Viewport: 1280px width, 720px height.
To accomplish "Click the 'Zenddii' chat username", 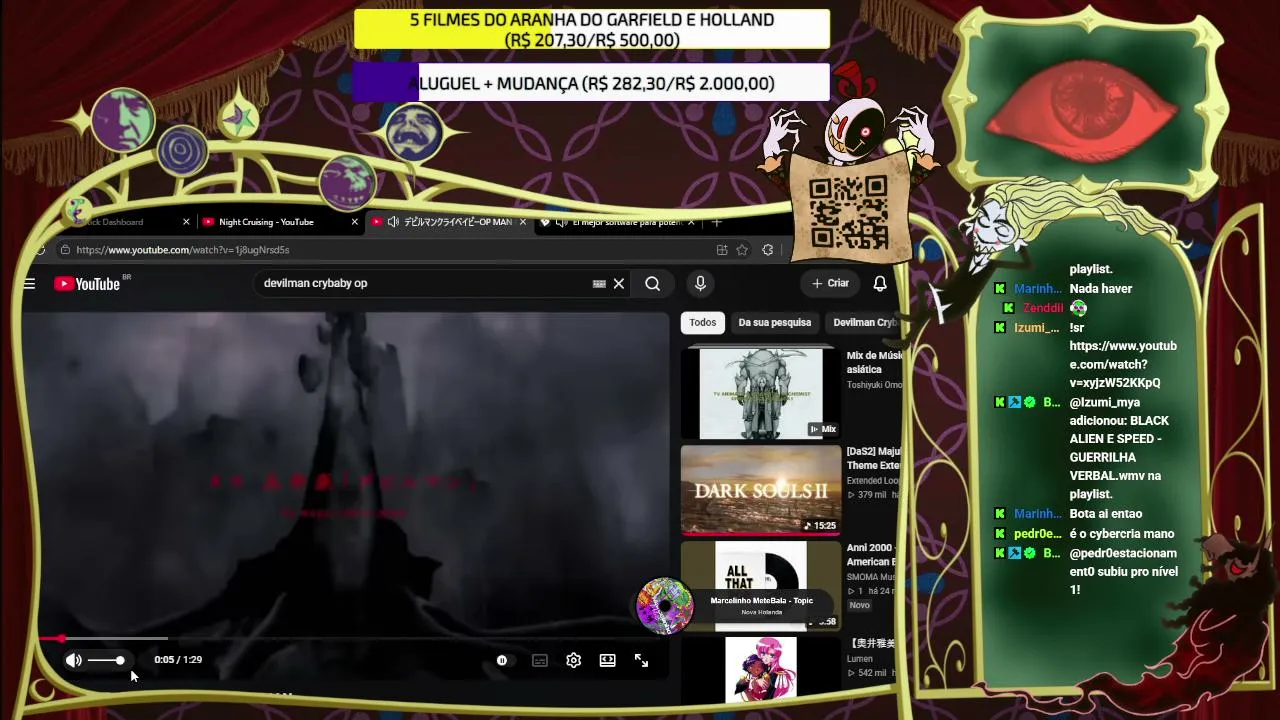I will coord(1043,308).
